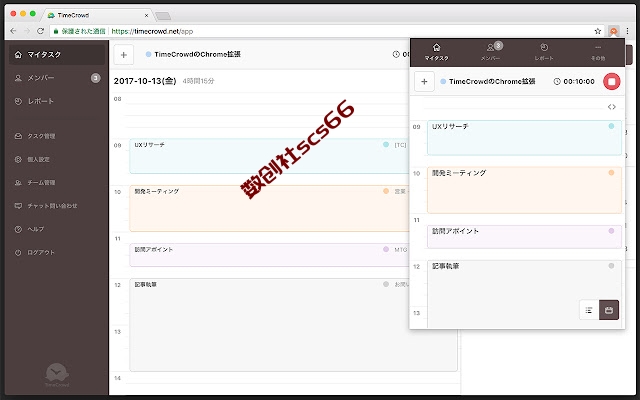The image size is (640, 400).
Task: Click purple color dot on popup 訪問アポイント
Action: click(x=611, y=231)
